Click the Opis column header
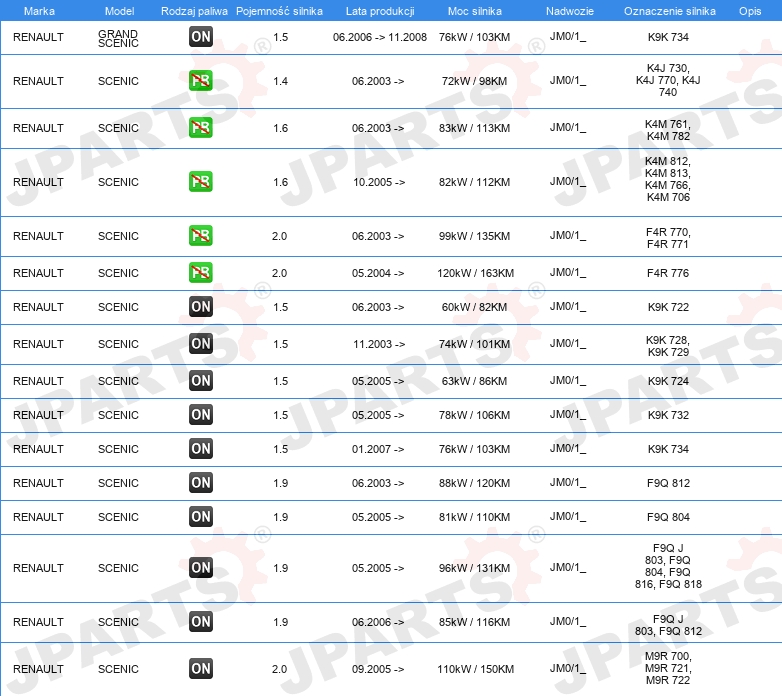Image resolution: width=782 pixels, height=696 pixels. (x=750, y=11)
